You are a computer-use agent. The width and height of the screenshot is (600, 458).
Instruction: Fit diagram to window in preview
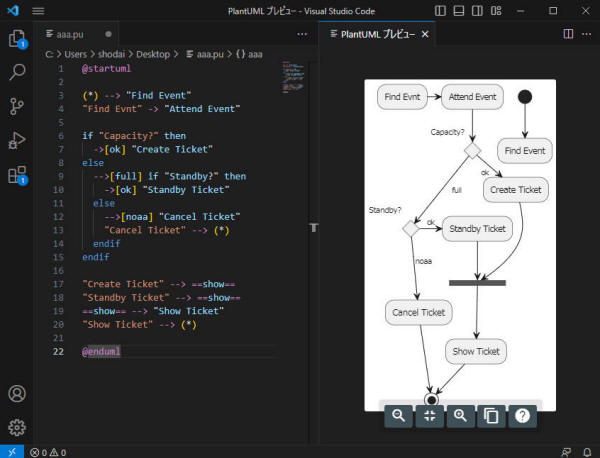(x=429, y=417)
